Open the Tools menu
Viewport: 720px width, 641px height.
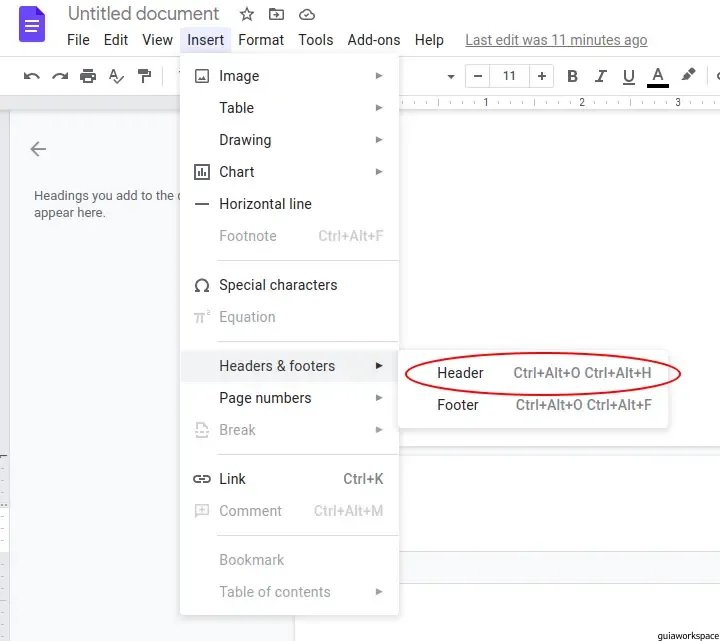pyautogui.click(x=315, y=40)
